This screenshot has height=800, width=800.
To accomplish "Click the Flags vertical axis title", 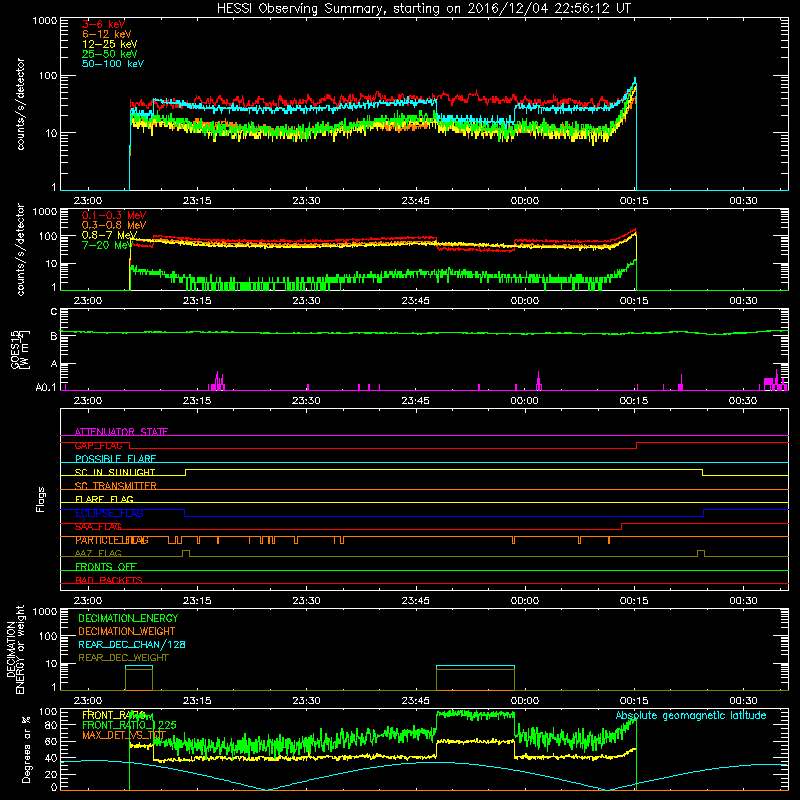I will coord(41,499).
